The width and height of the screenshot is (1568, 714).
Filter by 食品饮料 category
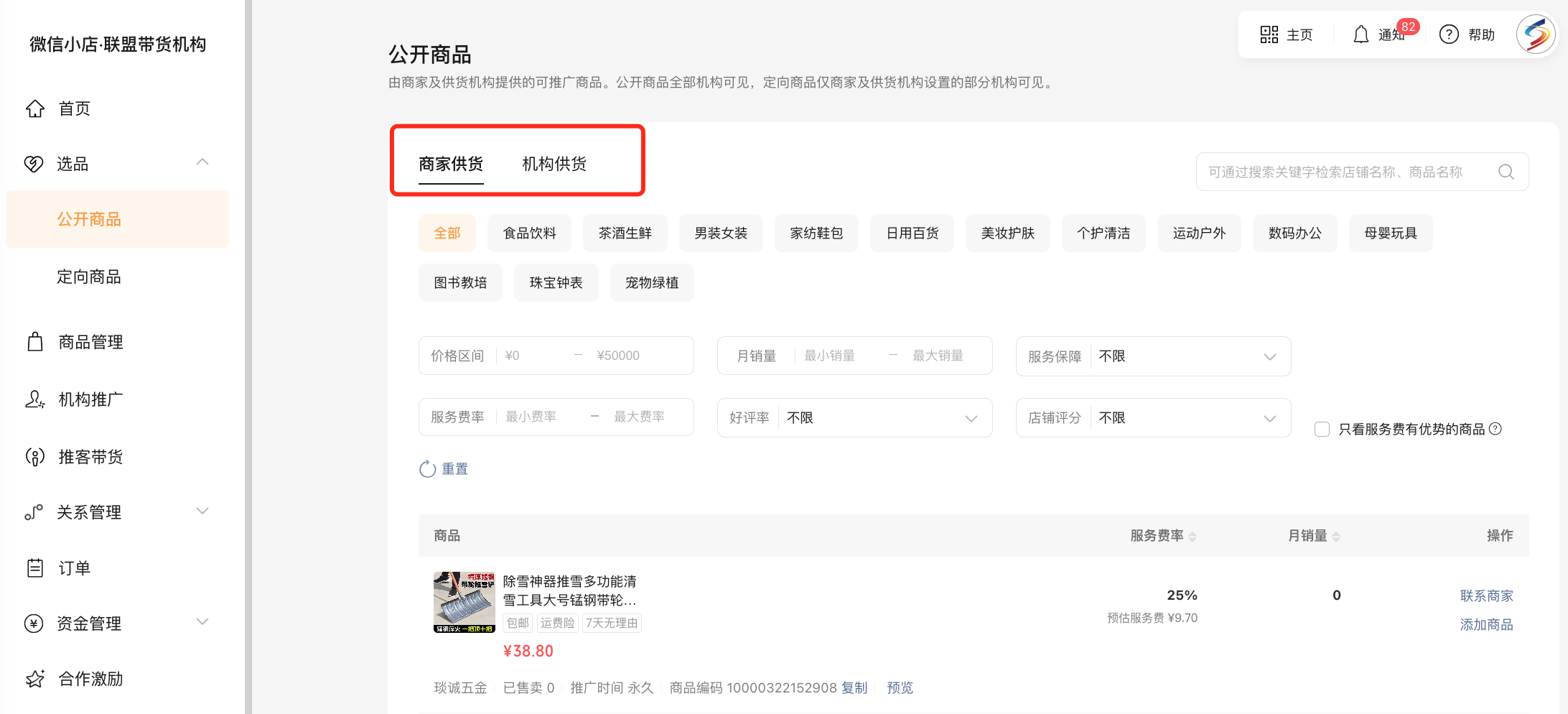coord(529,233)
